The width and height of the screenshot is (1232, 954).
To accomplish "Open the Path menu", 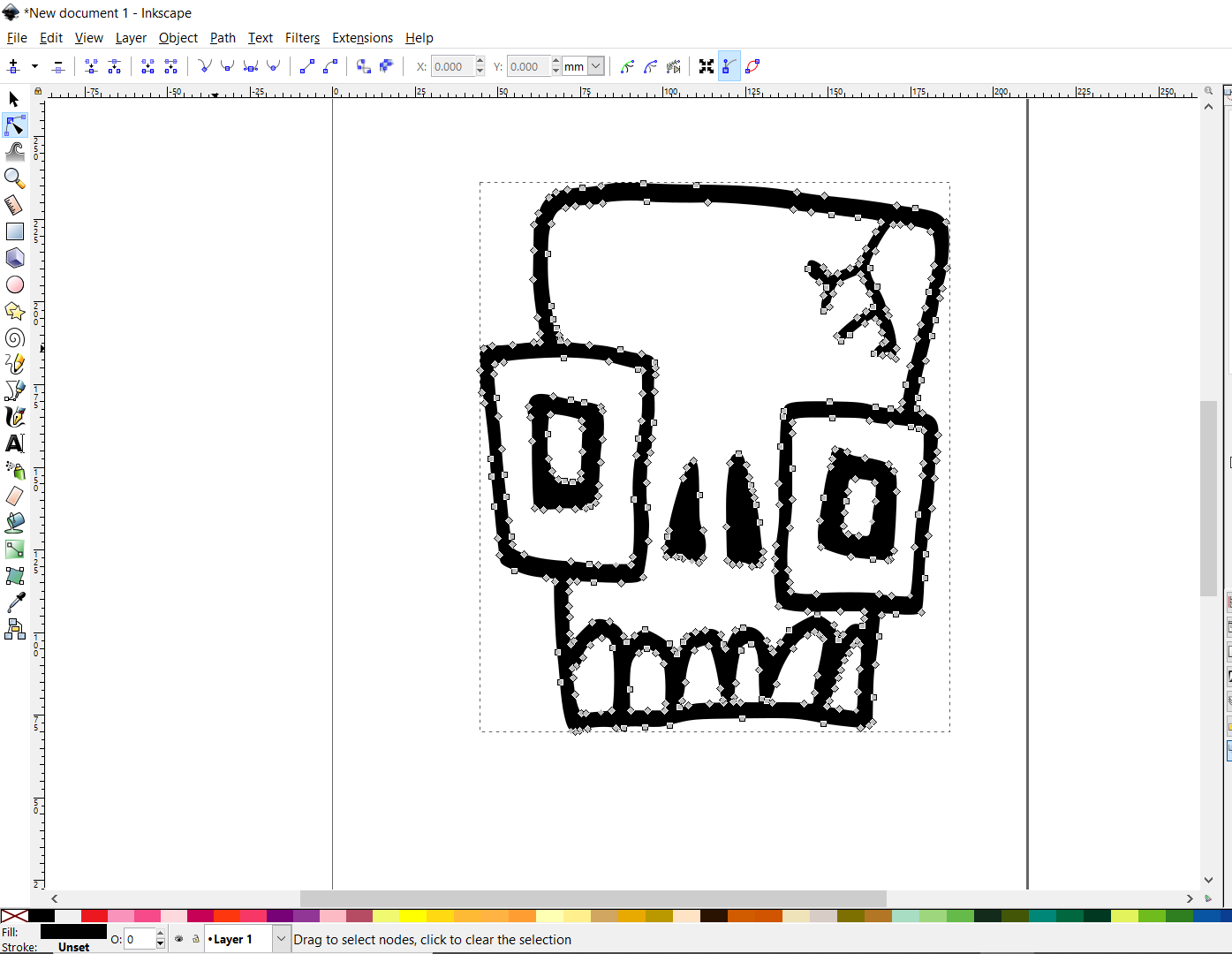I will coord(222,38).
